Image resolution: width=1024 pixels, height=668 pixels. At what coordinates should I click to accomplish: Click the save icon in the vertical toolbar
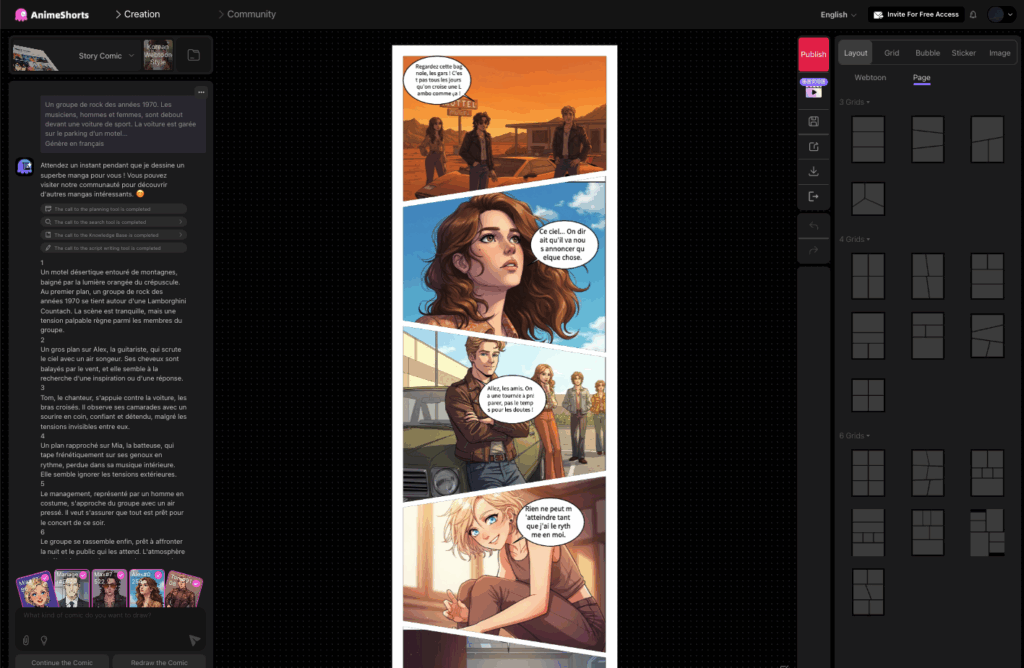[813, 122]
